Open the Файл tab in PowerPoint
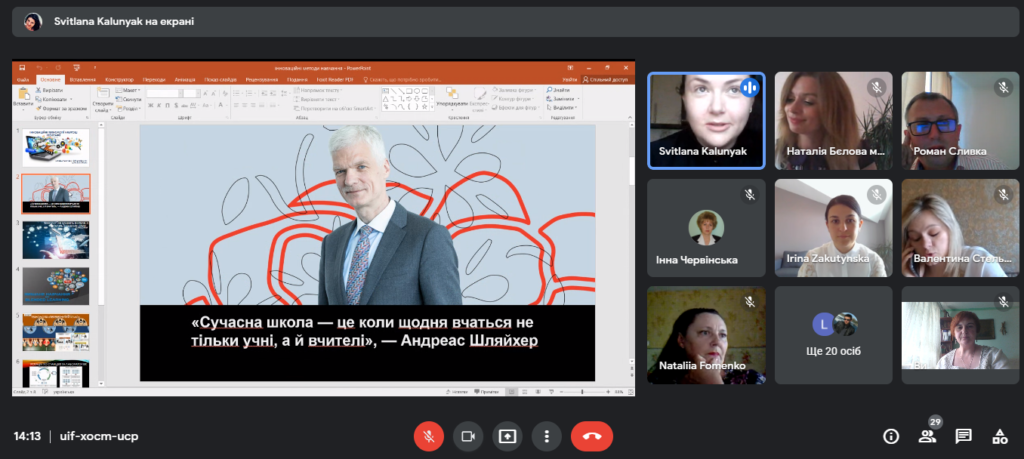This screenshot has width=1024, height=459. pos(23,80)
